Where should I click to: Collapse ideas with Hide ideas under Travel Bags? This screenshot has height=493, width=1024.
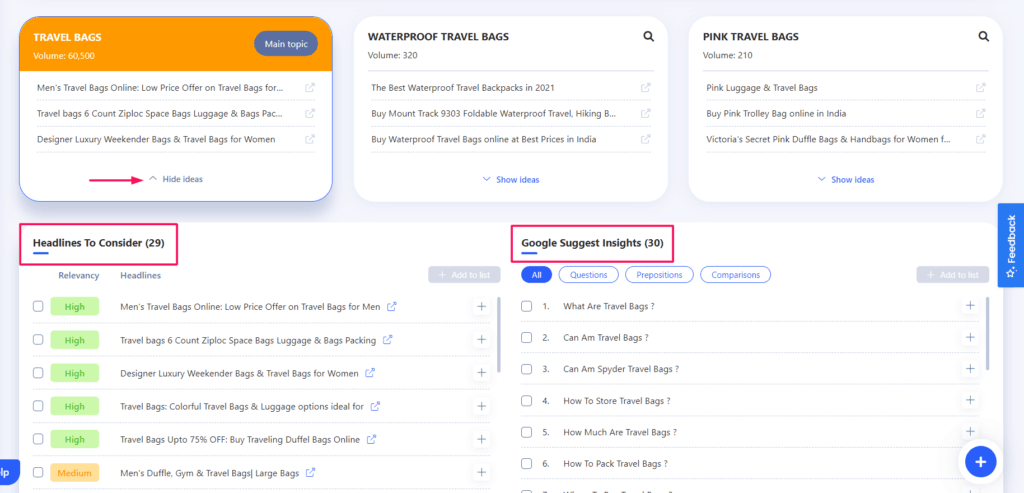pyautogui.click(x=176, y=179)
